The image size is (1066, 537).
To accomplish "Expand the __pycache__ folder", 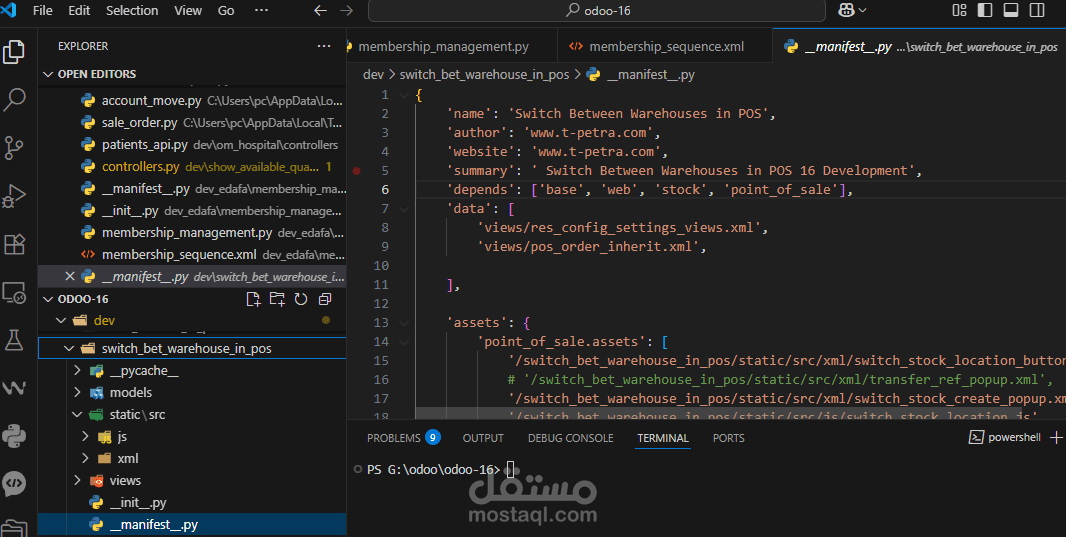I will tap(77, 370).
